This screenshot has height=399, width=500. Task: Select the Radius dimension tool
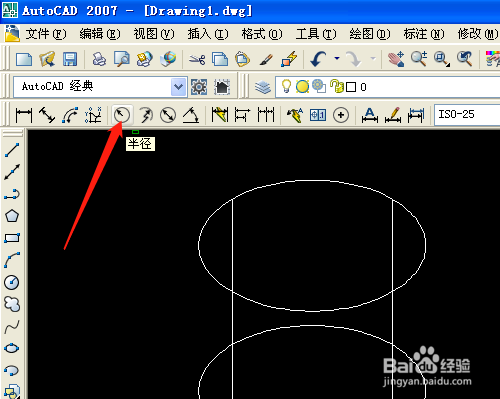121,115
